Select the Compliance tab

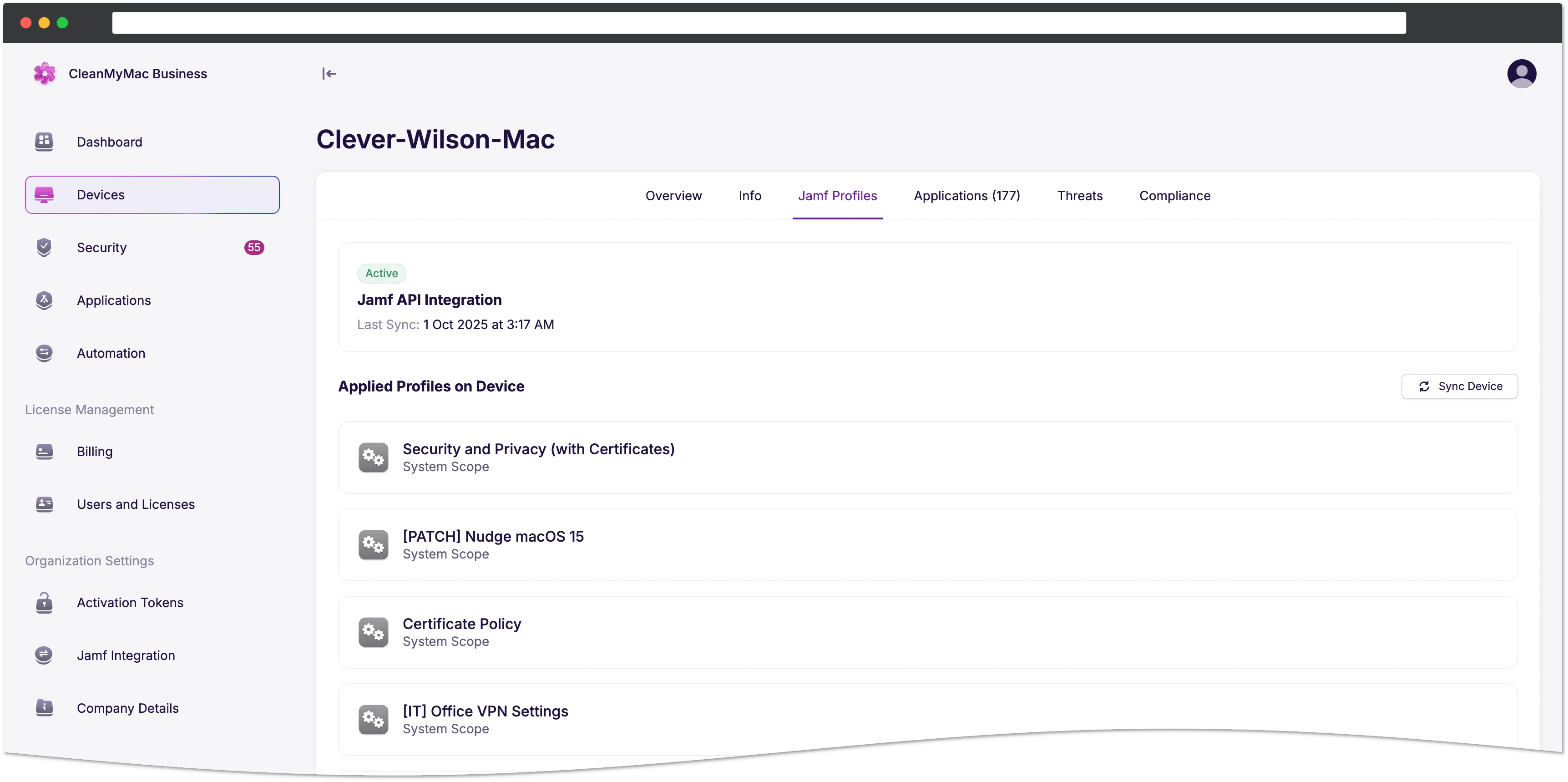click(x=1174, y=196)
